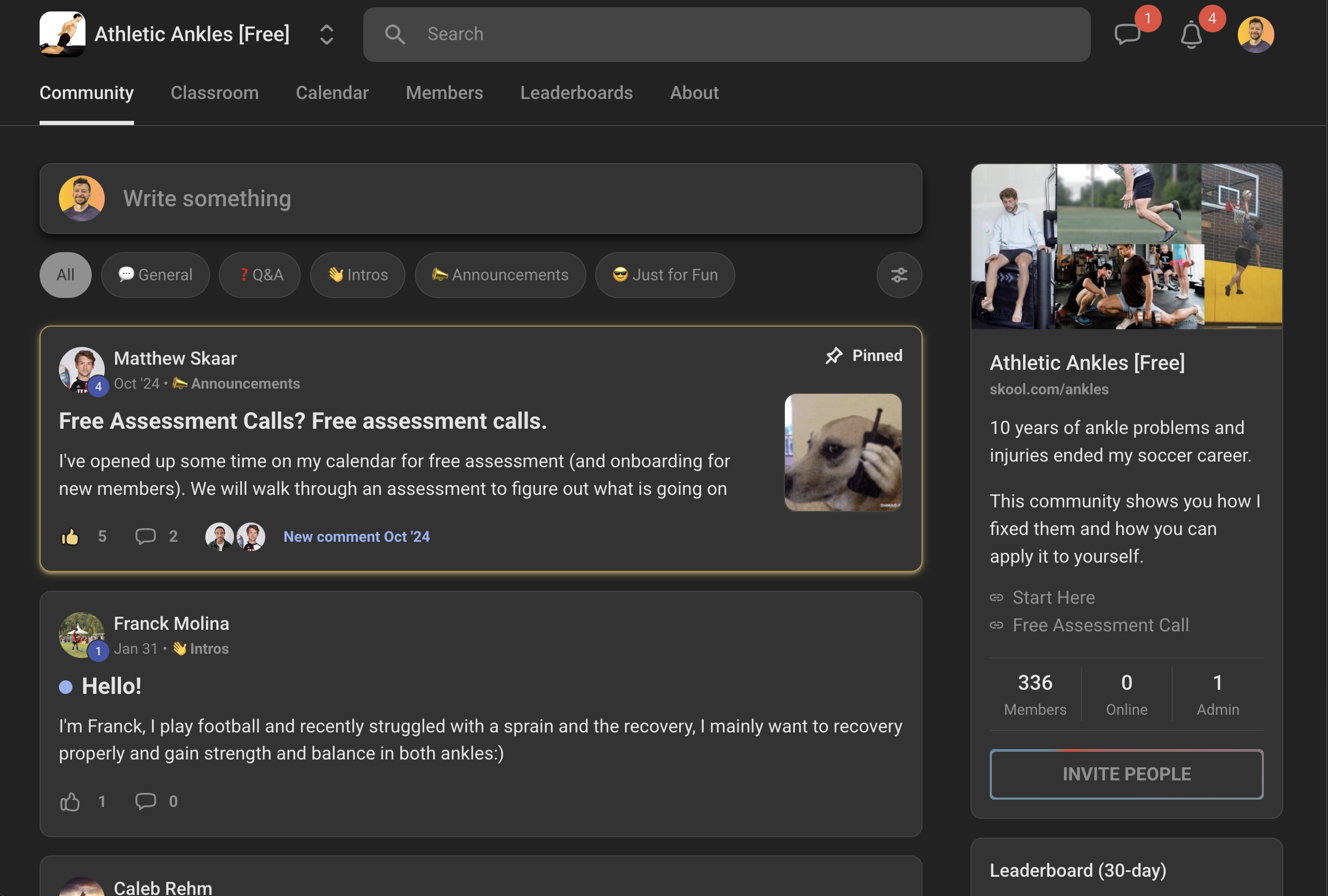Switch to the Classroom tab
Viewport: 1328px width, 896px height.
pos(214,93)
